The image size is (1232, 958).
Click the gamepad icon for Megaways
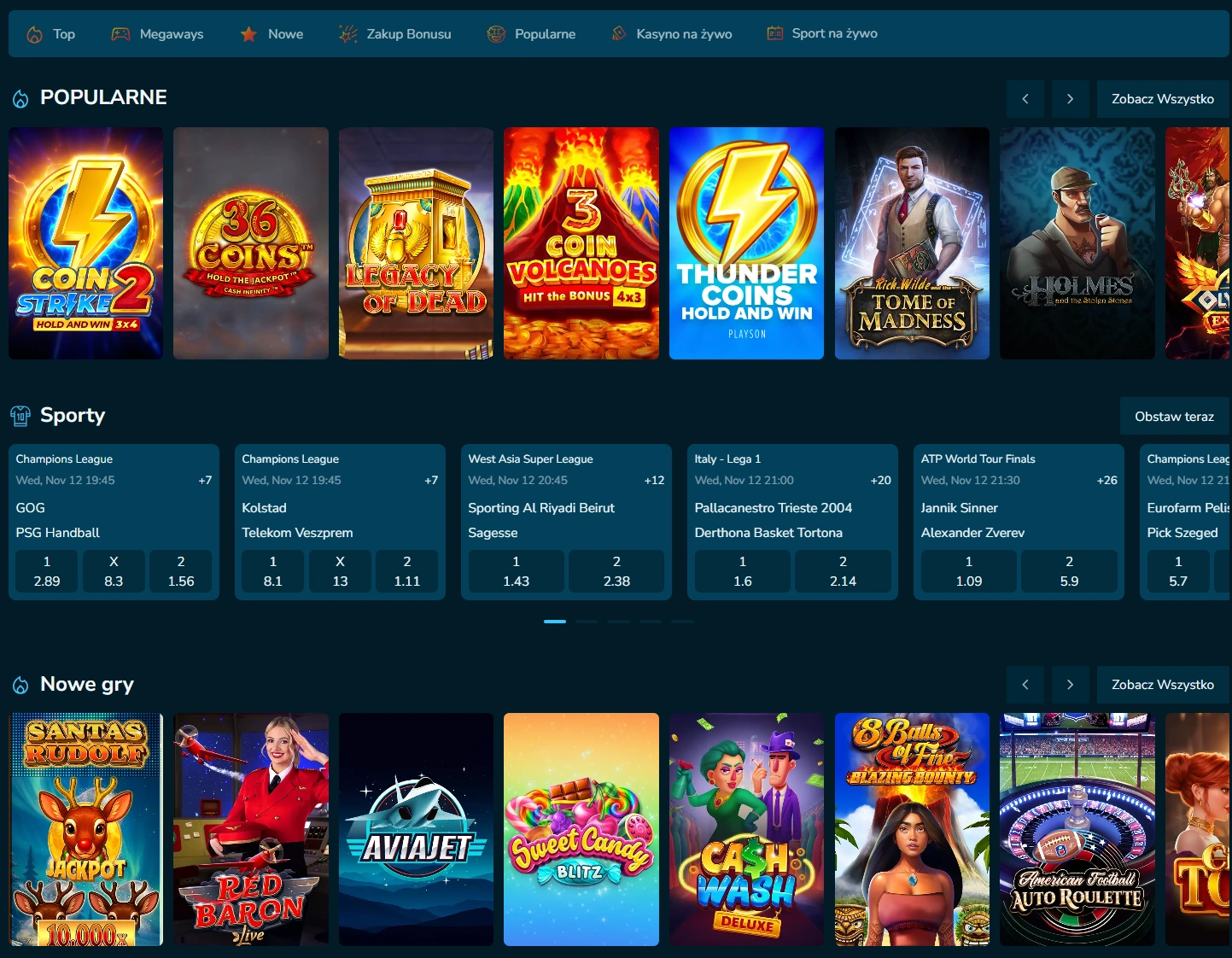(121, 34)
